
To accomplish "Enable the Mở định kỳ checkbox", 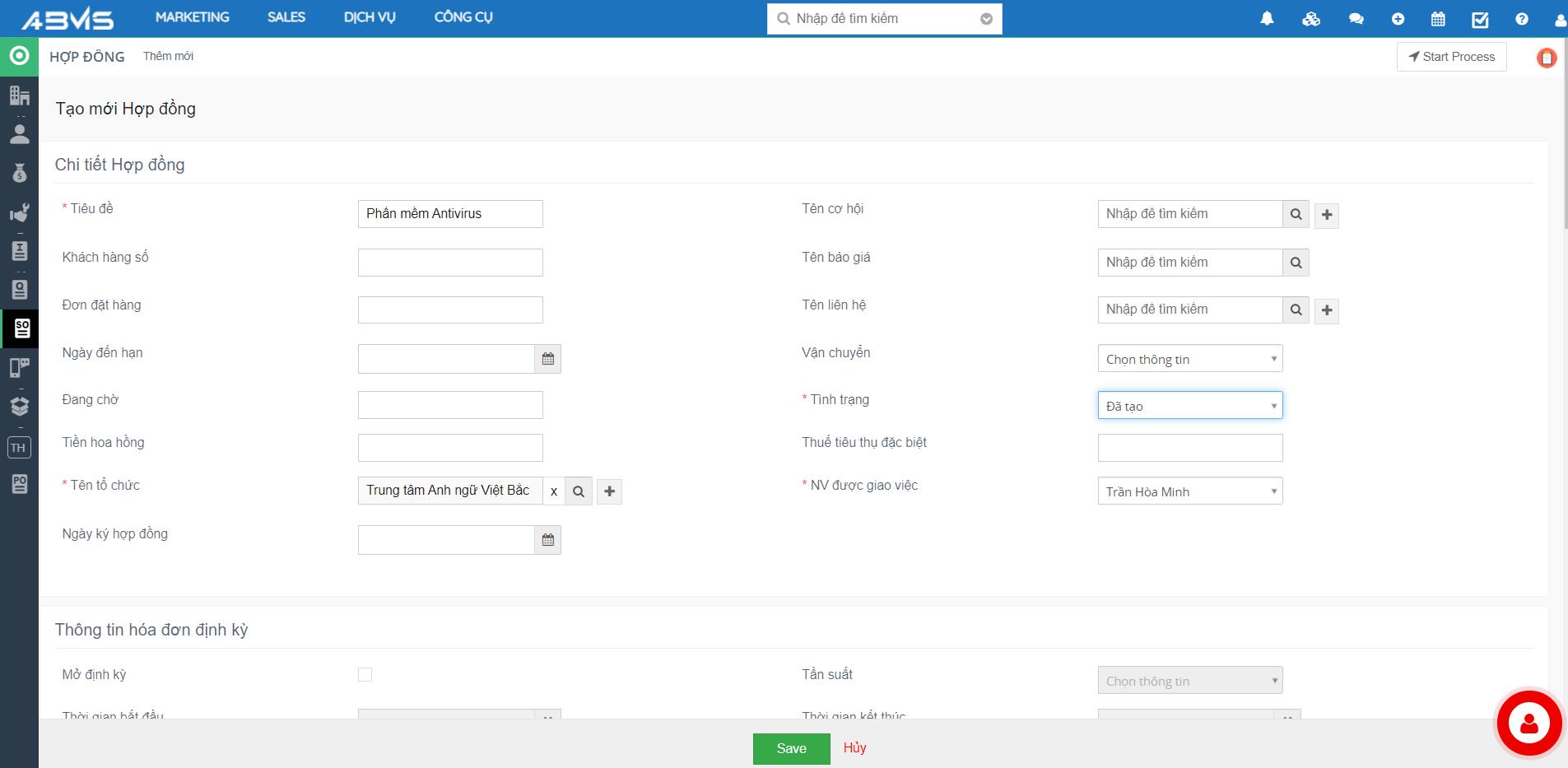I will [x=365, y=675].
